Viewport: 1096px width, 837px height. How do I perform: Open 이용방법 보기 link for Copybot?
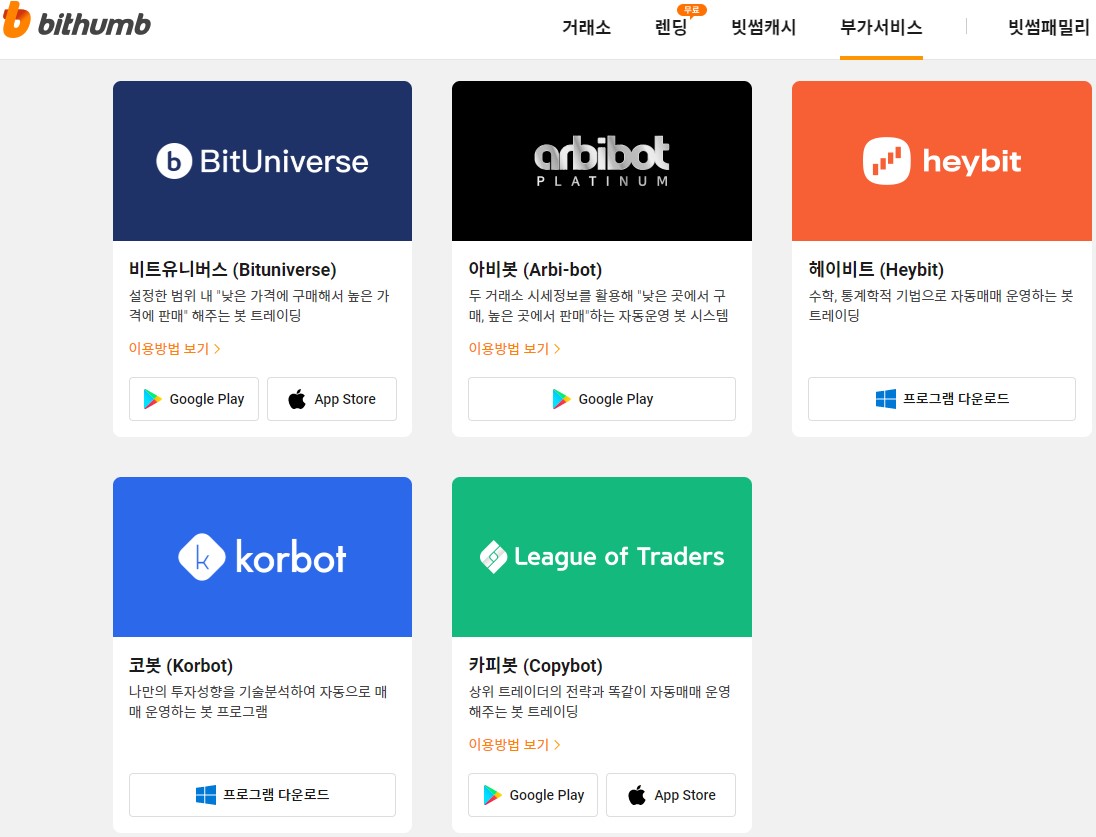click(514, 744)
